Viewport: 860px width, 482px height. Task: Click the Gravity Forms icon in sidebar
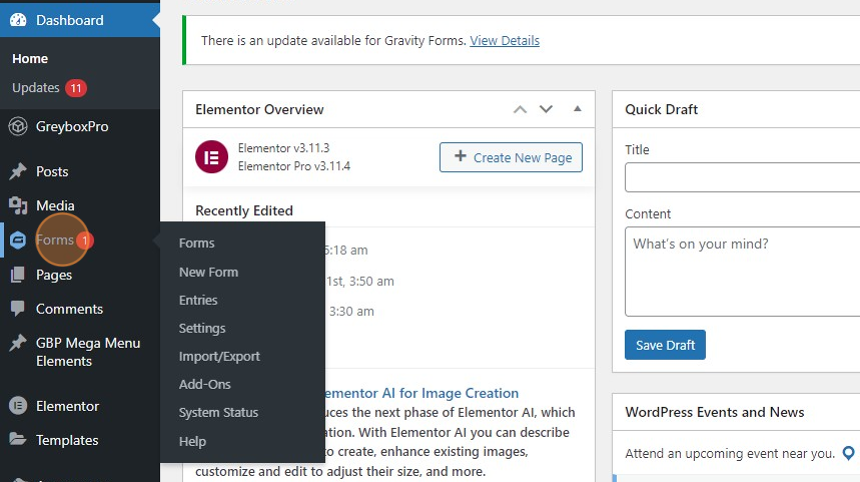tap(18, 240)
